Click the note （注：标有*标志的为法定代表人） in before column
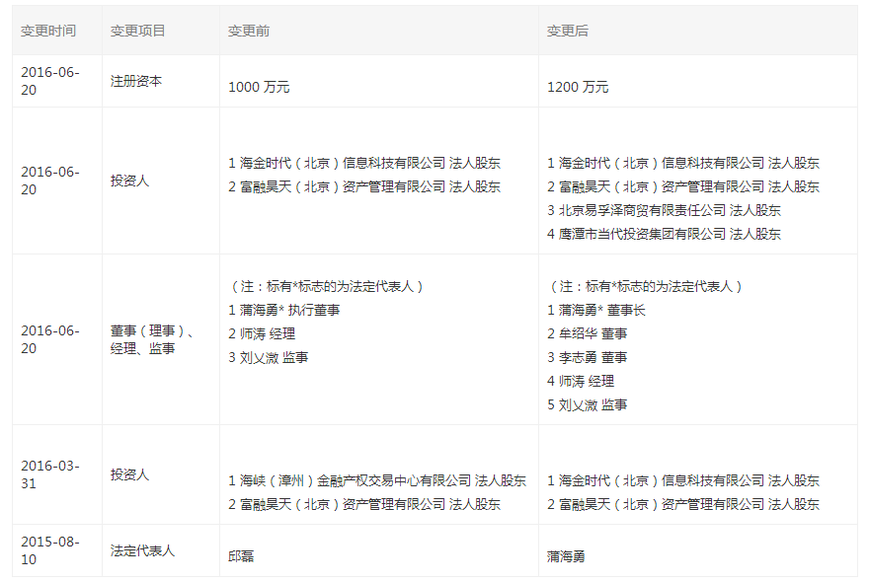Viewport: 870px width, 582px height. click(x=326, y=286)
